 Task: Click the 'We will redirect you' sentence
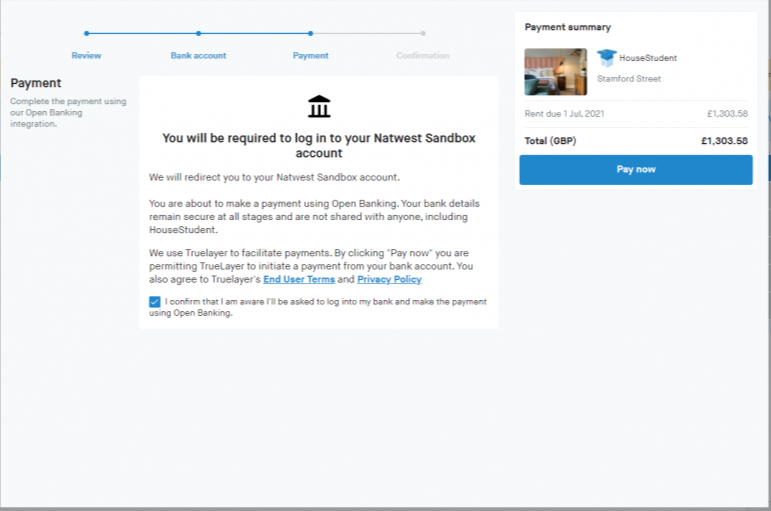274,177
